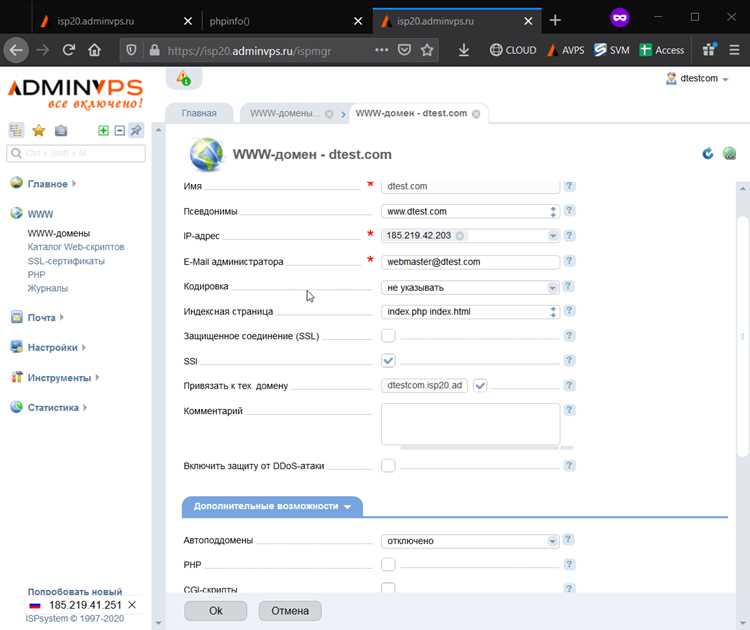Image resolution: width=750 pixels, height=630 pixels.
Task: Click the Firefox downloads arrow icon
Action: [x=463, y=50]
